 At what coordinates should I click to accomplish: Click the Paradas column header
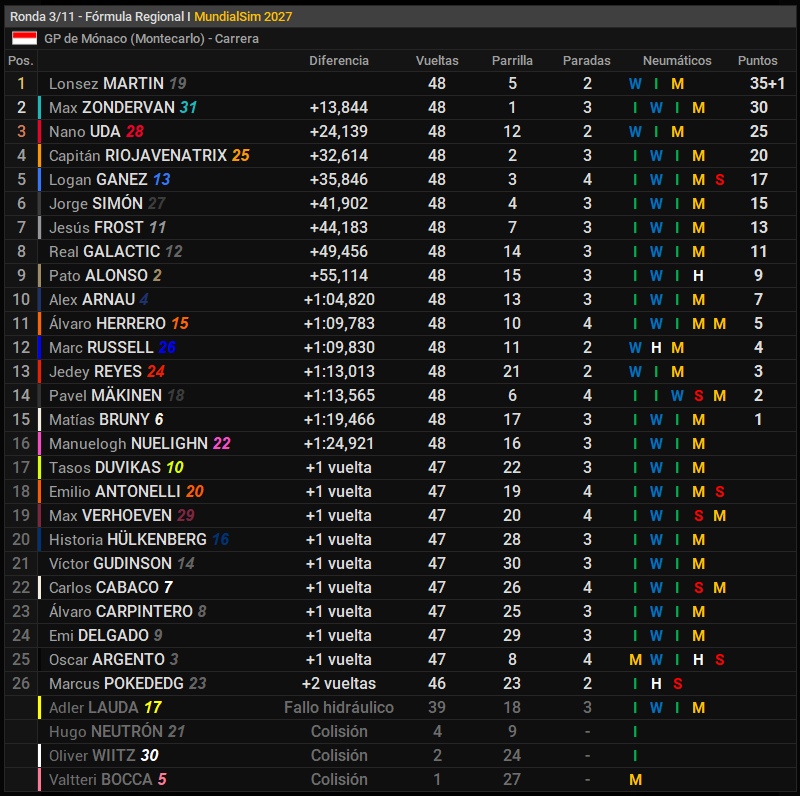click(x=586, y=61)
